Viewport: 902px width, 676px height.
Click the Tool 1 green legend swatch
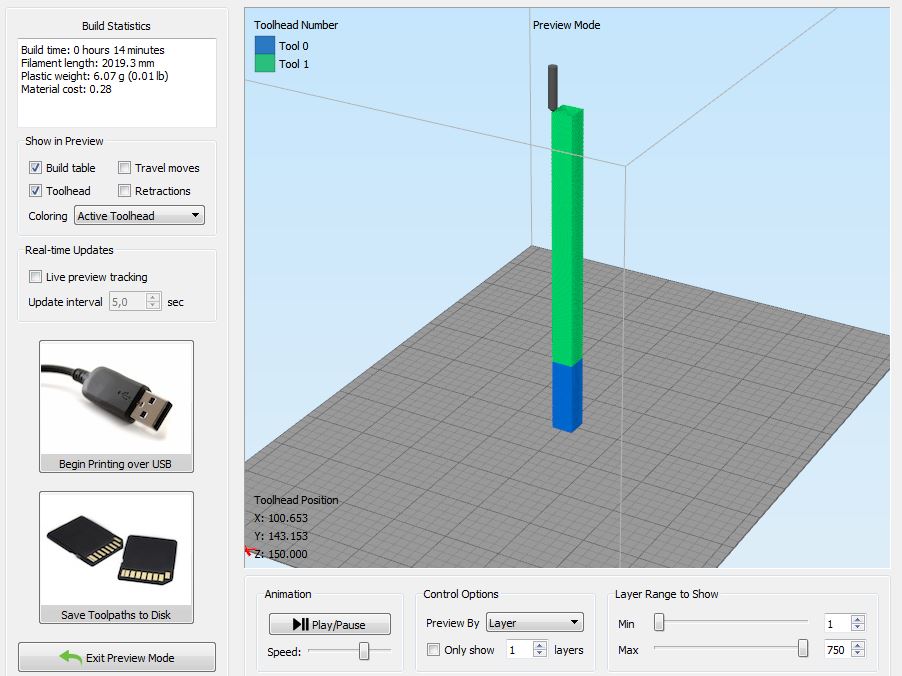tap(264, 64)
